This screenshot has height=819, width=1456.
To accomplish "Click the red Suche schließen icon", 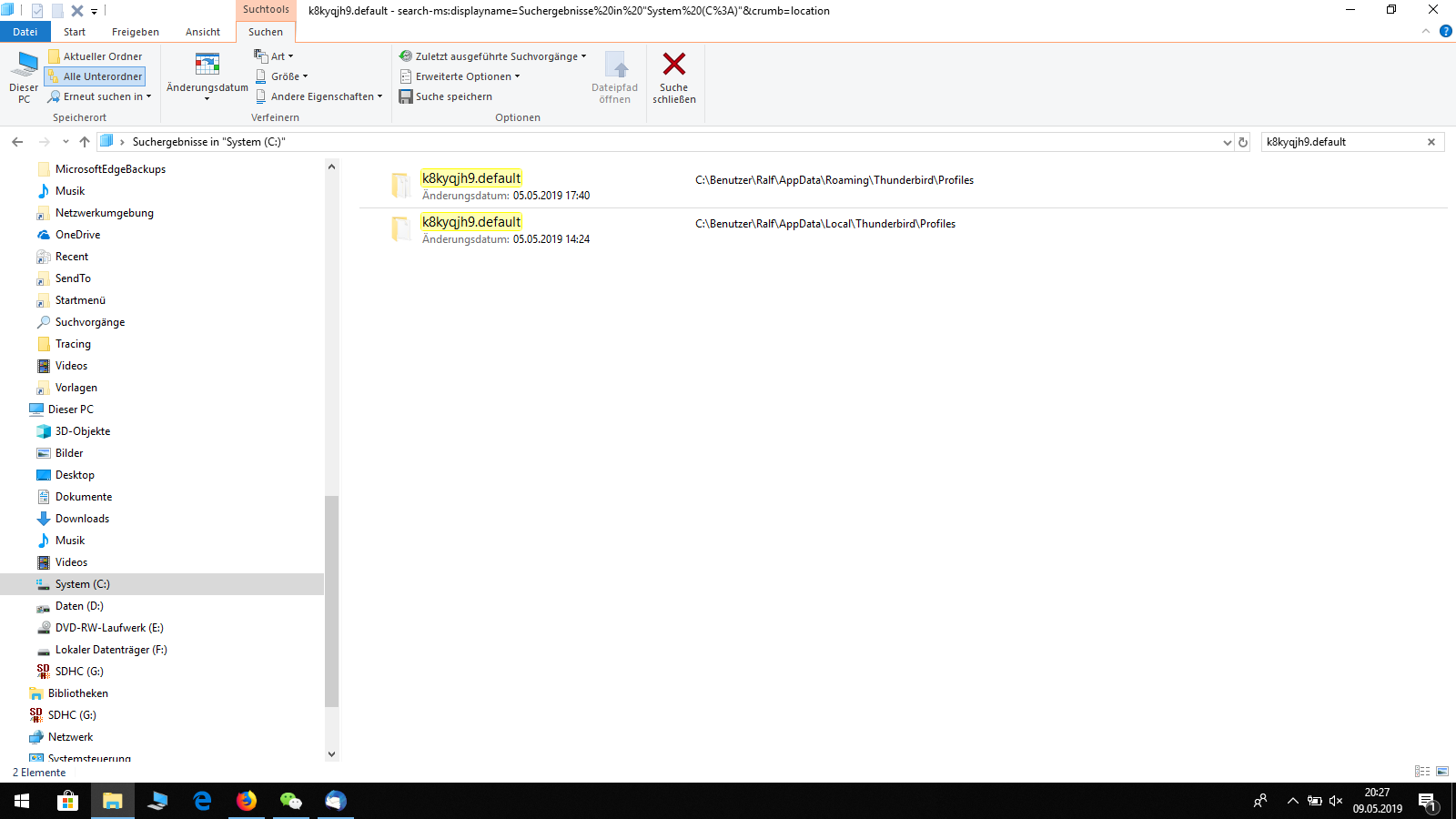I will click(674, 64).
